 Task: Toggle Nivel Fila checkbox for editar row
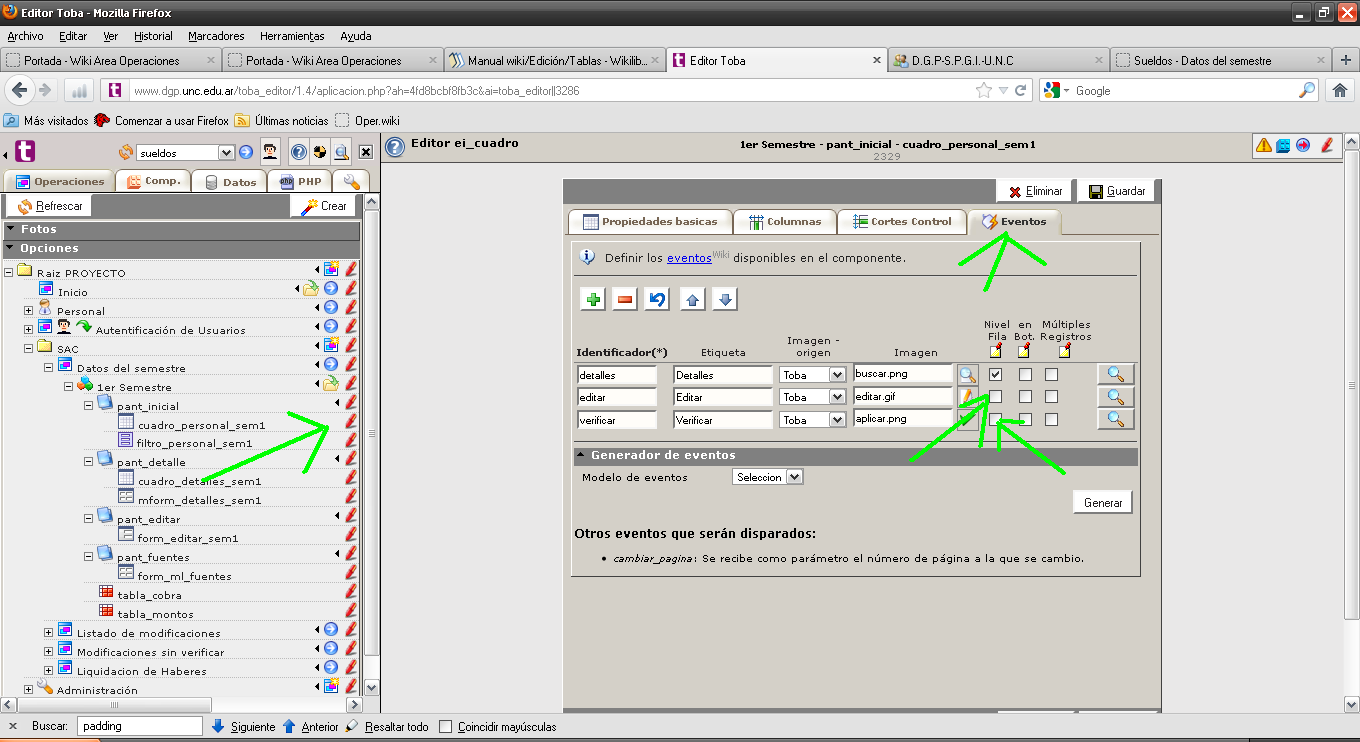point(996,397)
